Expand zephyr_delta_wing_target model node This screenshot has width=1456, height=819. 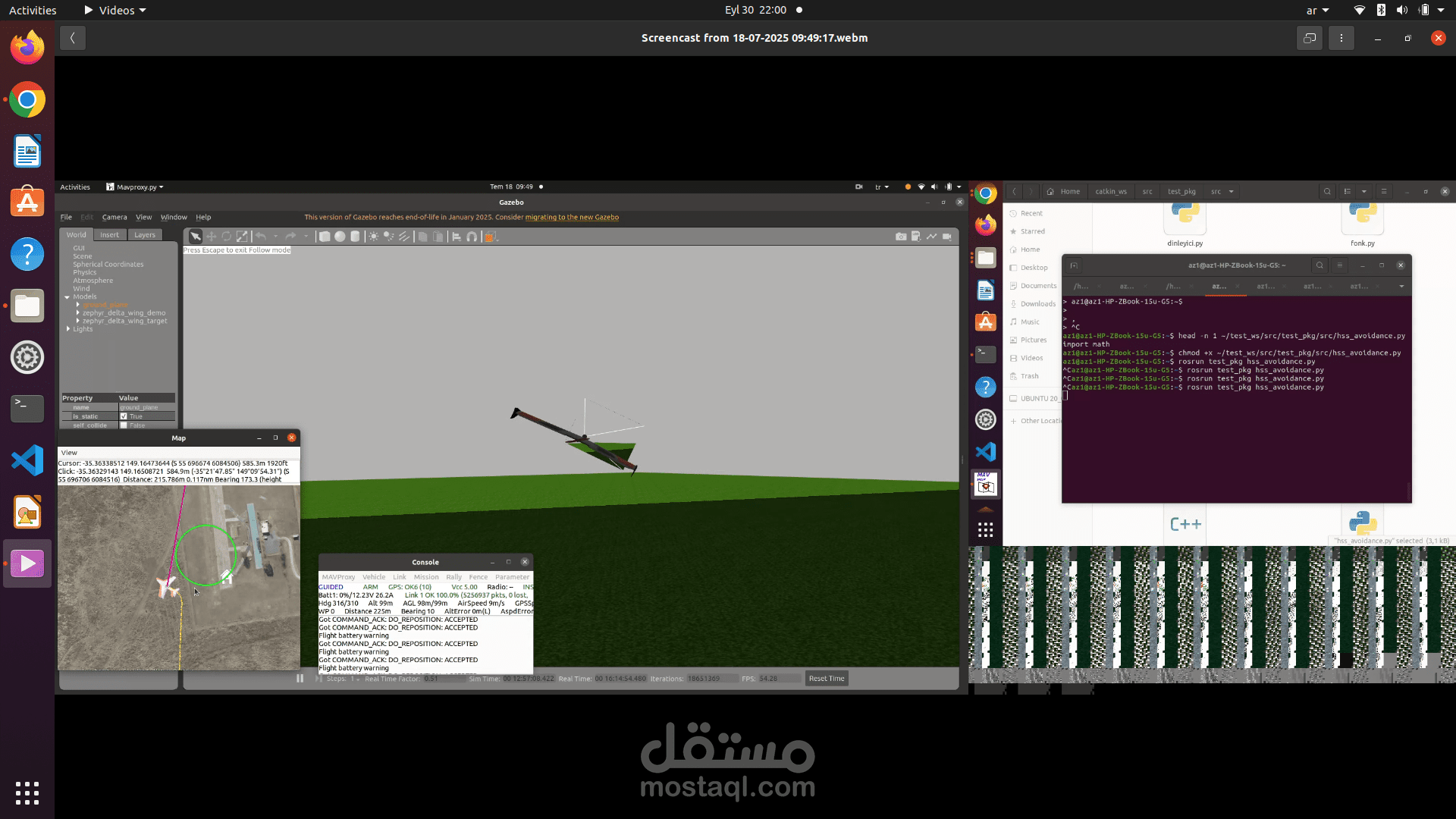coord(77,321)
